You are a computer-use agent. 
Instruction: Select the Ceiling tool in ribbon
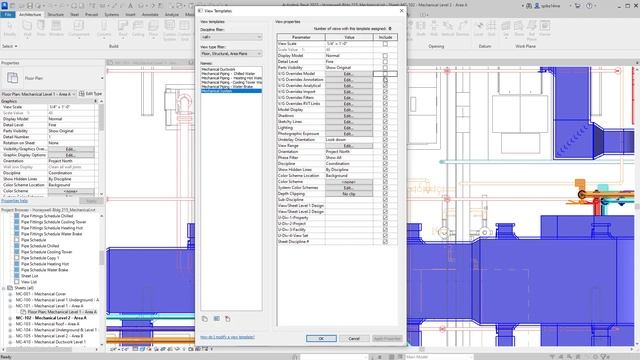[138, 29]
